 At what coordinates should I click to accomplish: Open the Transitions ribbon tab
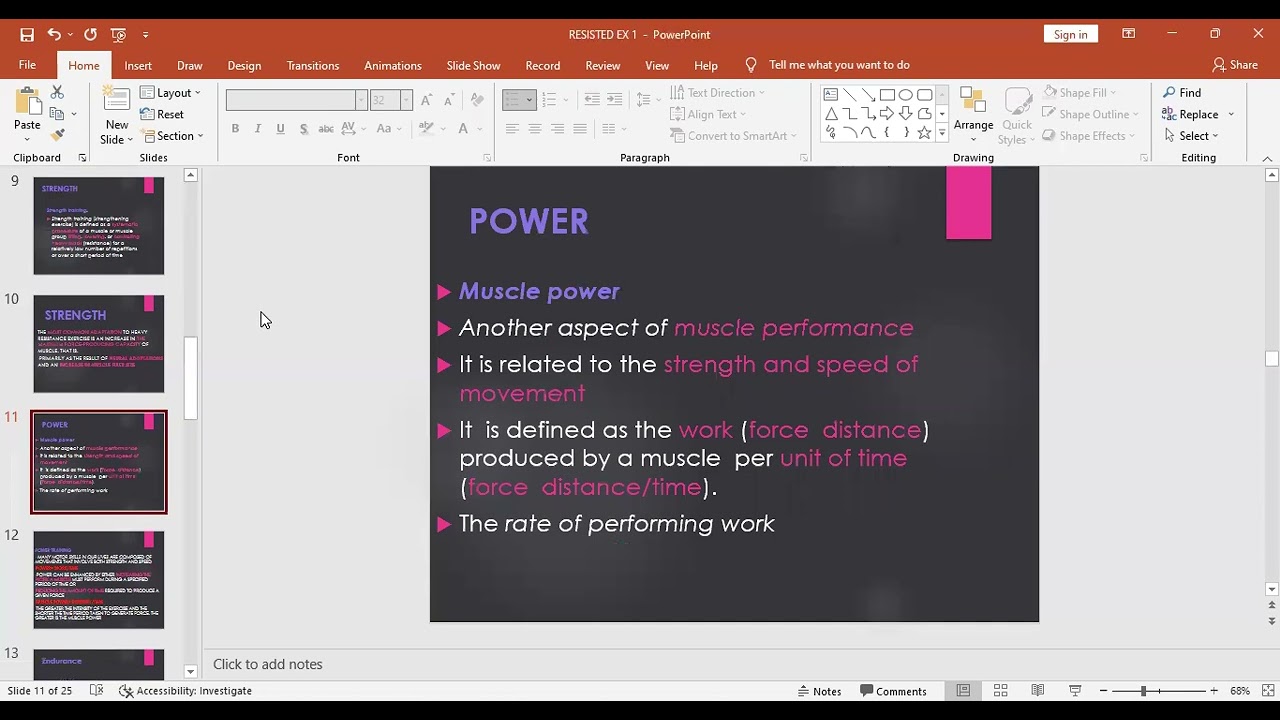click(313, 65)
